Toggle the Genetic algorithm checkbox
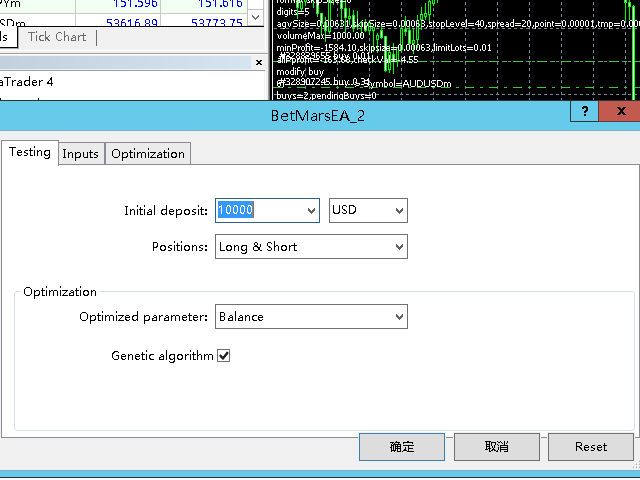 [x=224, y=356]
